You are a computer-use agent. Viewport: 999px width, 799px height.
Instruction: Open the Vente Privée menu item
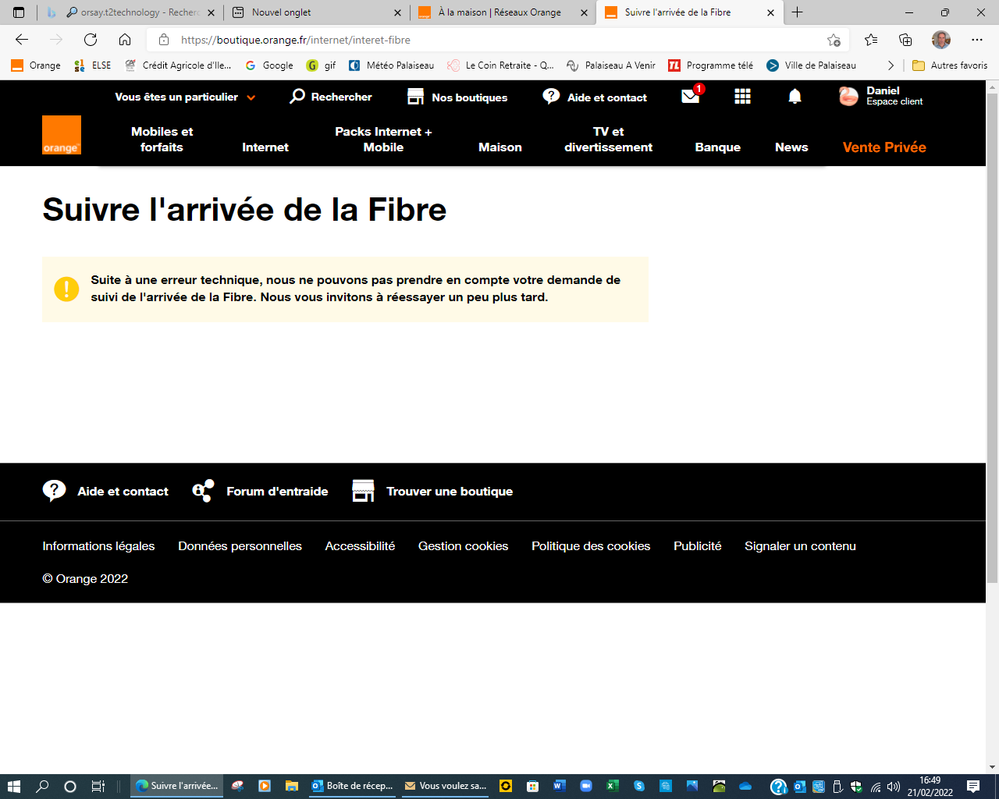884,147
